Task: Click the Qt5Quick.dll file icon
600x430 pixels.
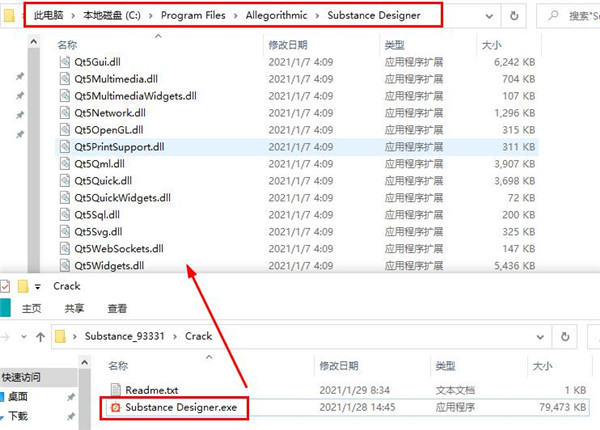Action: tap(65, 181)
